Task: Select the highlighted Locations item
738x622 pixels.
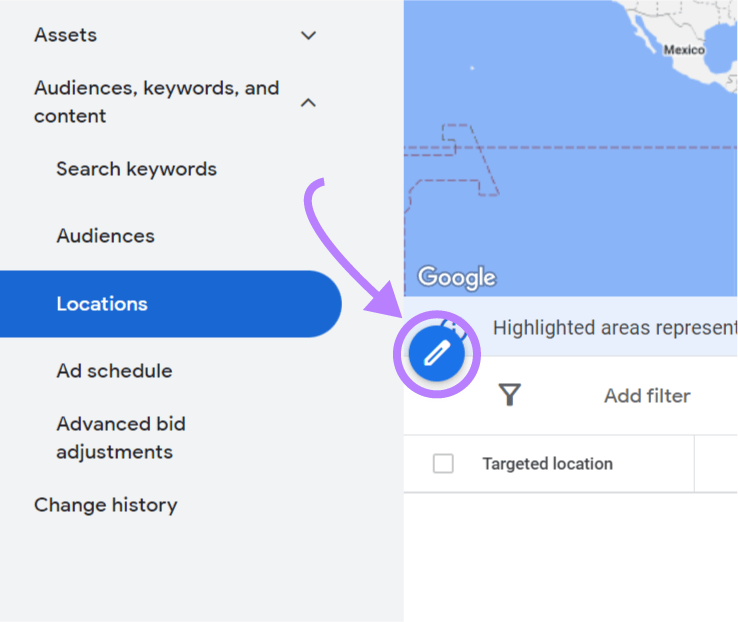Action: (102, 304)
